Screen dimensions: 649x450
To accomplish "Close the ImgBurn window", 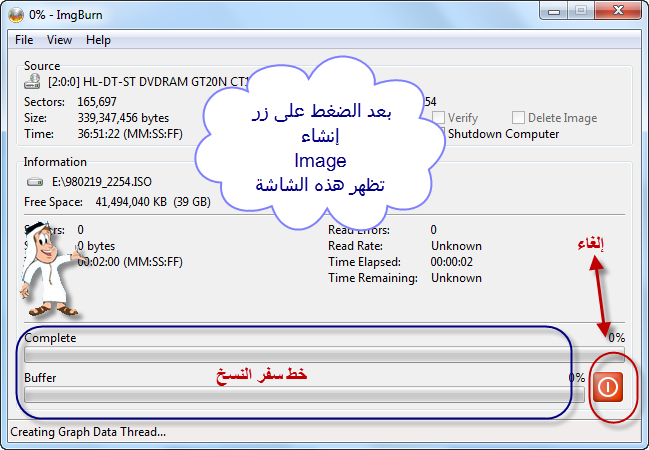I will [618, 10].
